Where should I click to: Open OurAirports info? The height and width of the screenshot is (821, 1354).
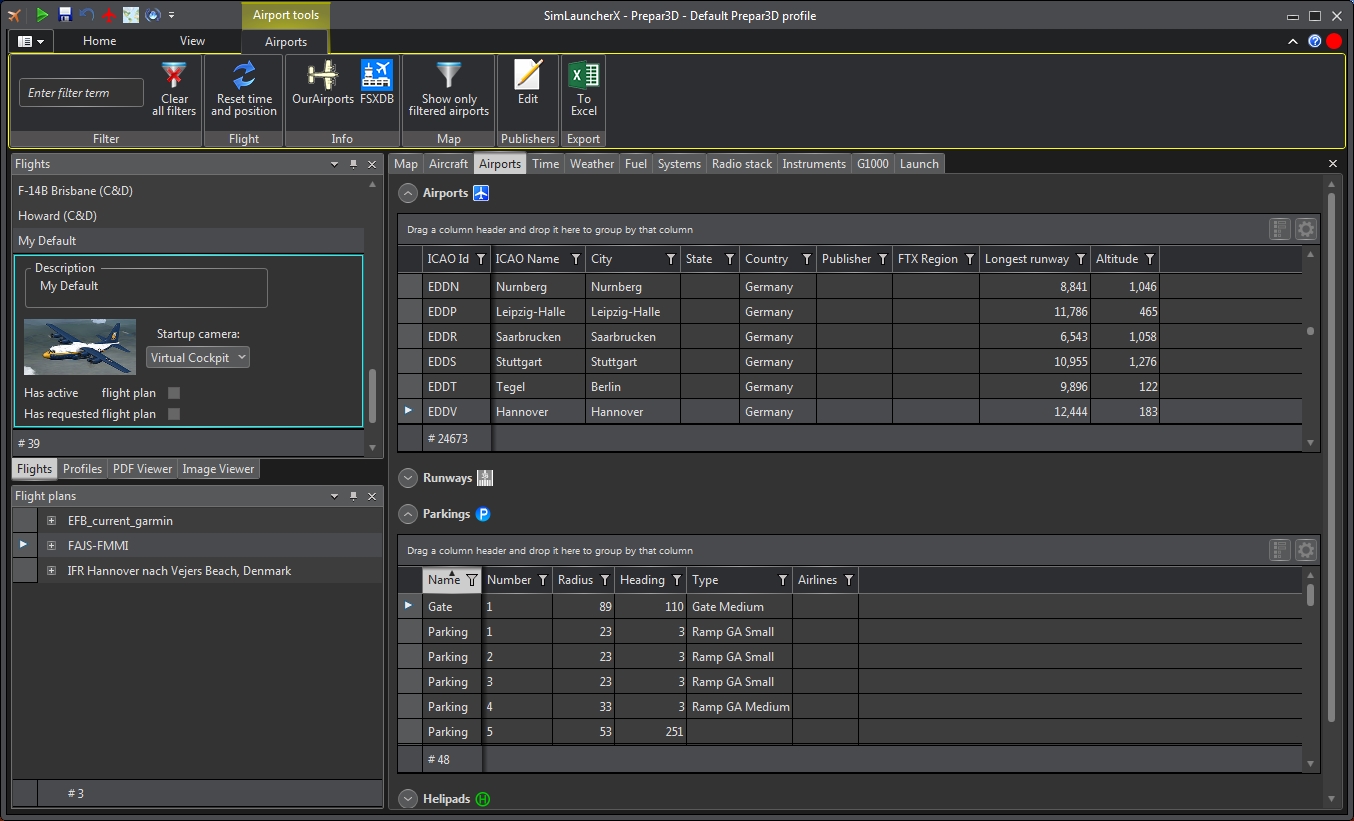click(323, 84)
